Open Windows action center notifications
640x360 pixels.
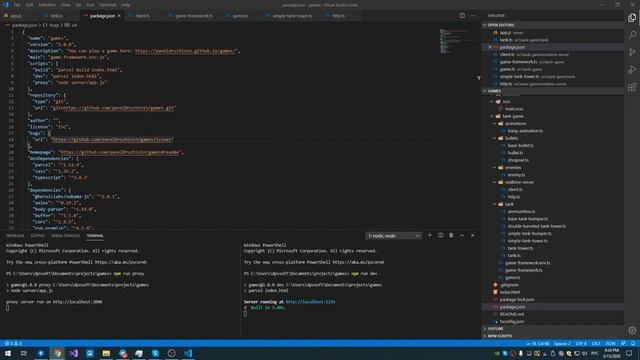[x=629, y=353]
